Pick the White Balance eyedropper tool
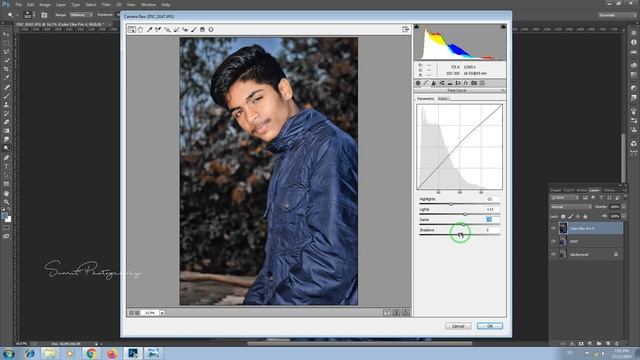The height and width of the screenshot is (360, 640). [150, 29]
